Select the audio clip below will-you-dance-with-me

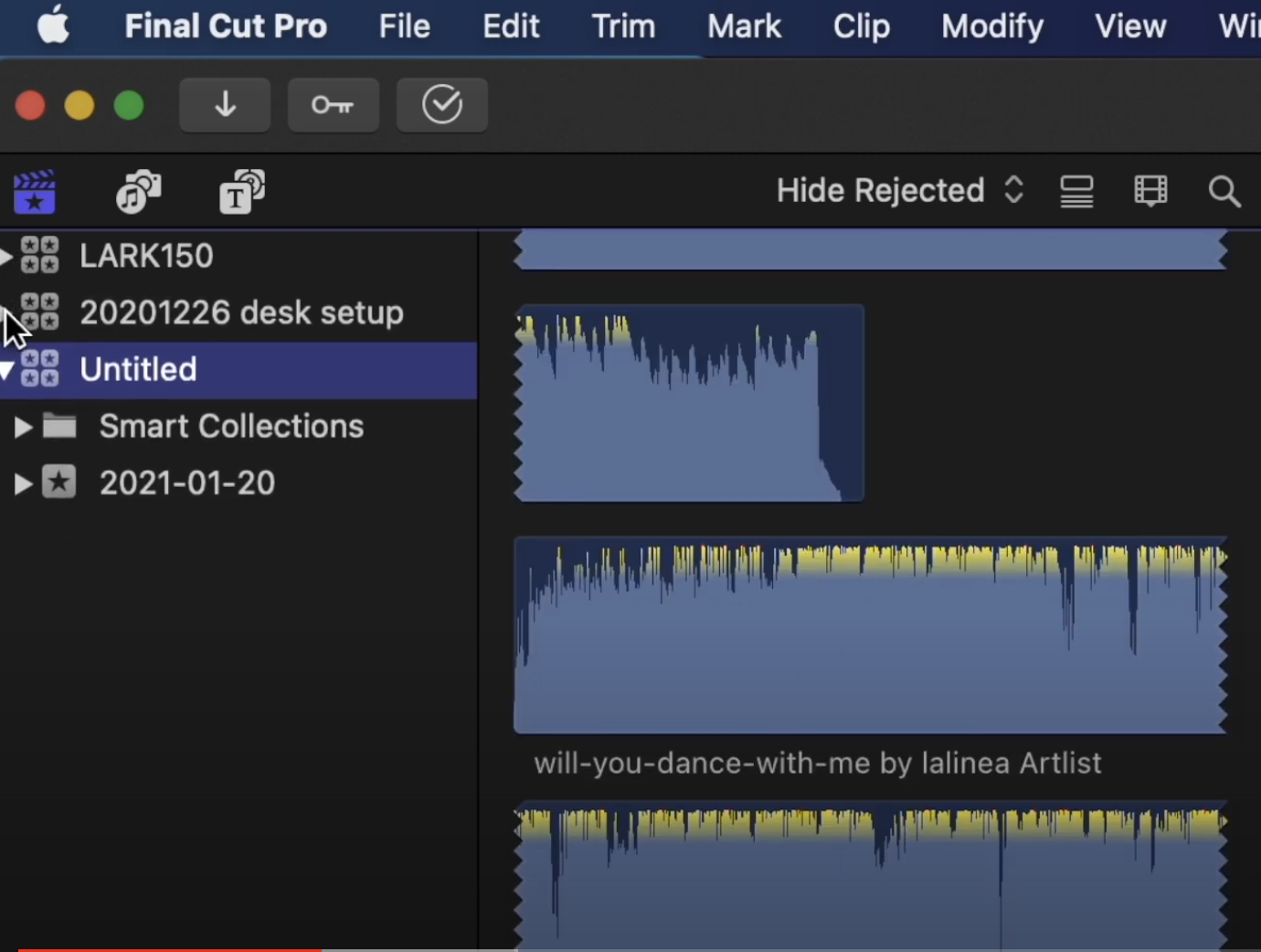(871, 877)
